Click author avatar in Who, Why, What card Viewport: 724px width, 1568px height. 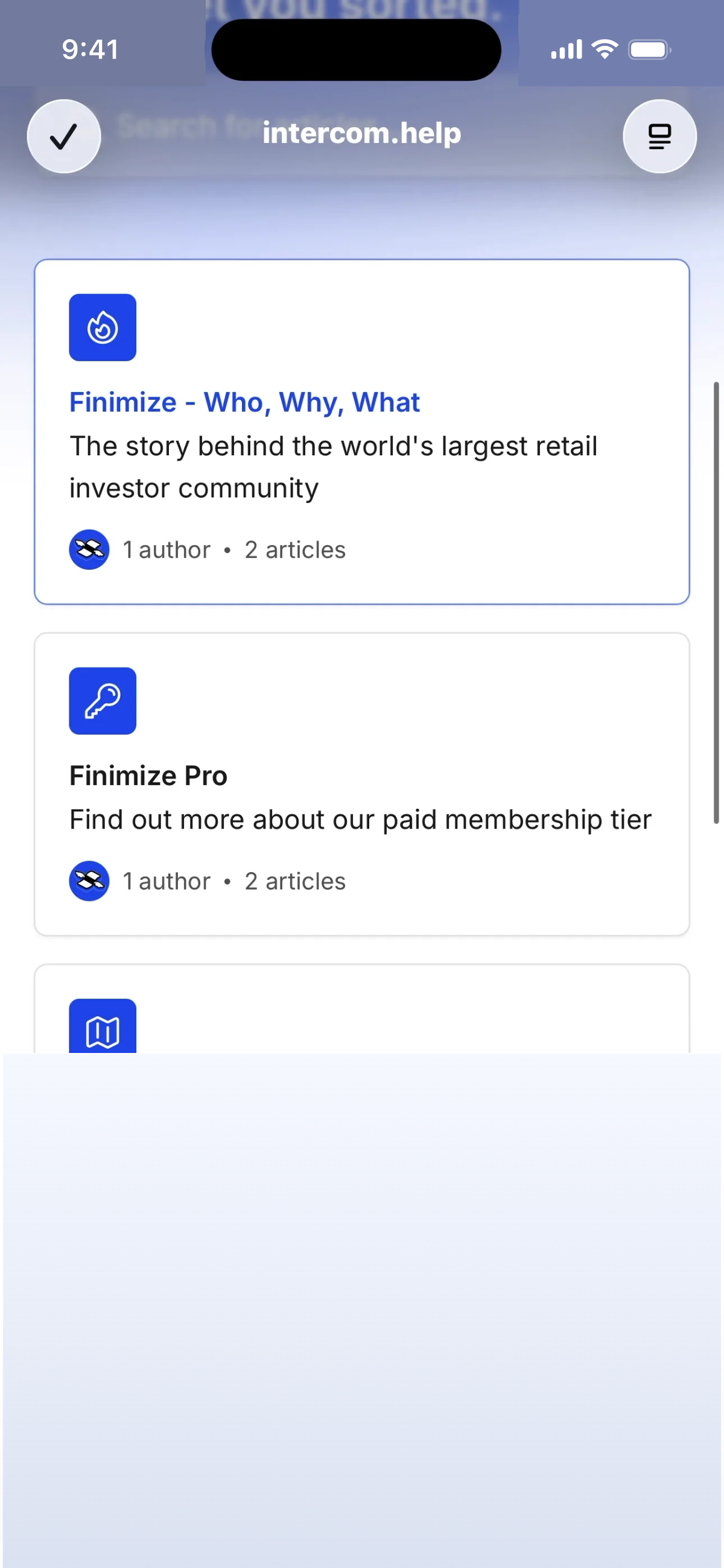pyautogui.click(x=89, y=549)
